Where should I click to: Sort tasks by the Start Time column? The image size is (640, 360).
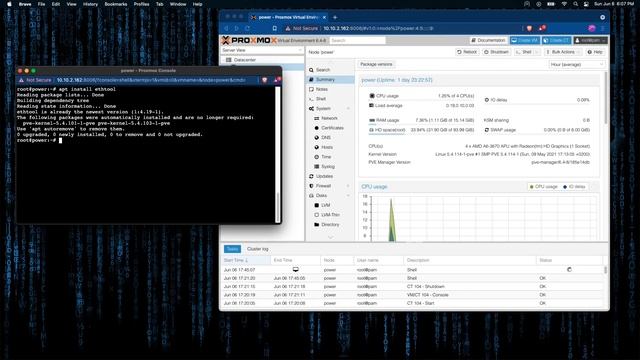pos(246,260)
